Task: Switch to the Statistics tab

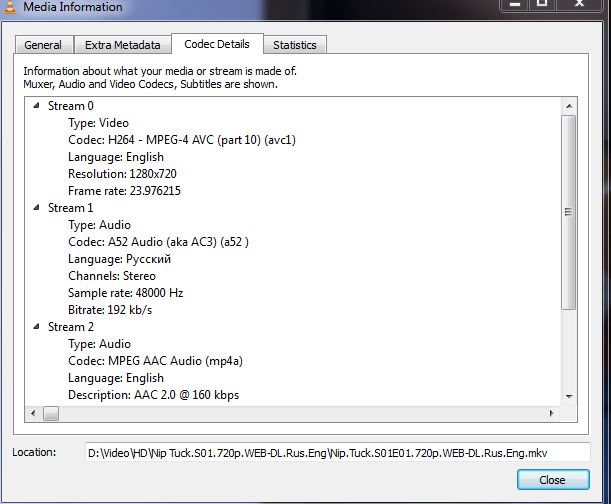Action: click(295, 45)
